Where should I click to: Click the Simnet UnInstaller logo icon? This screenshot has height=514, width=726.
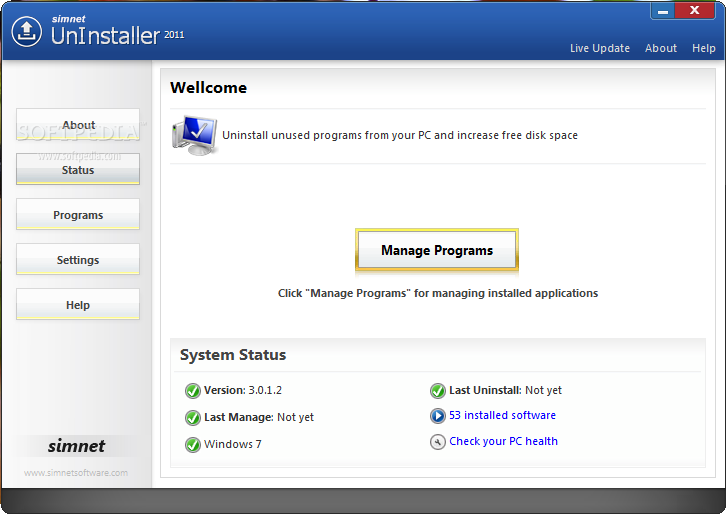26,31
